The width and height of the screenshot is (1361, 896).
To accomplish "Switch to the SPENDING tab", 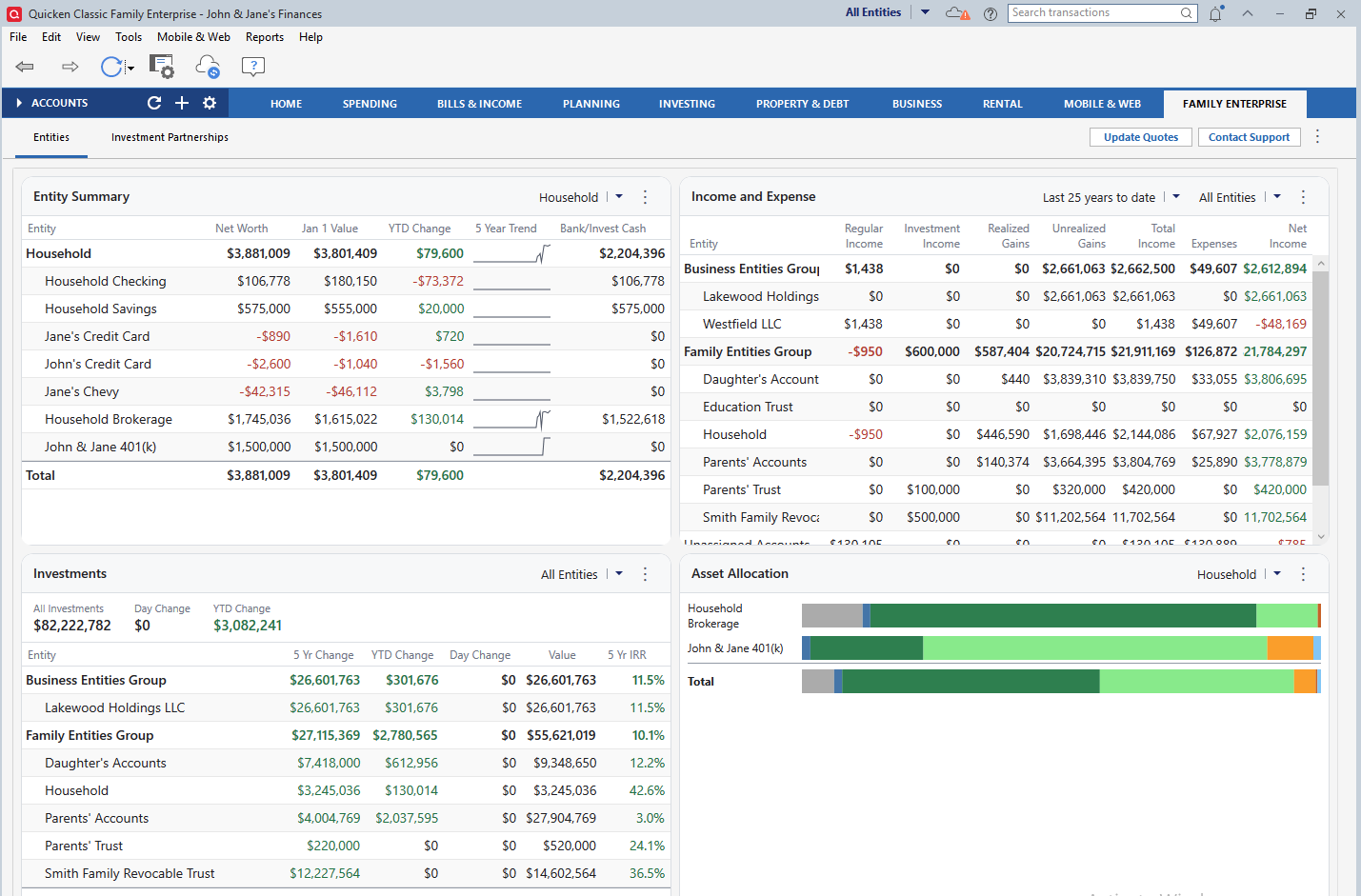I will coord(370,104).
